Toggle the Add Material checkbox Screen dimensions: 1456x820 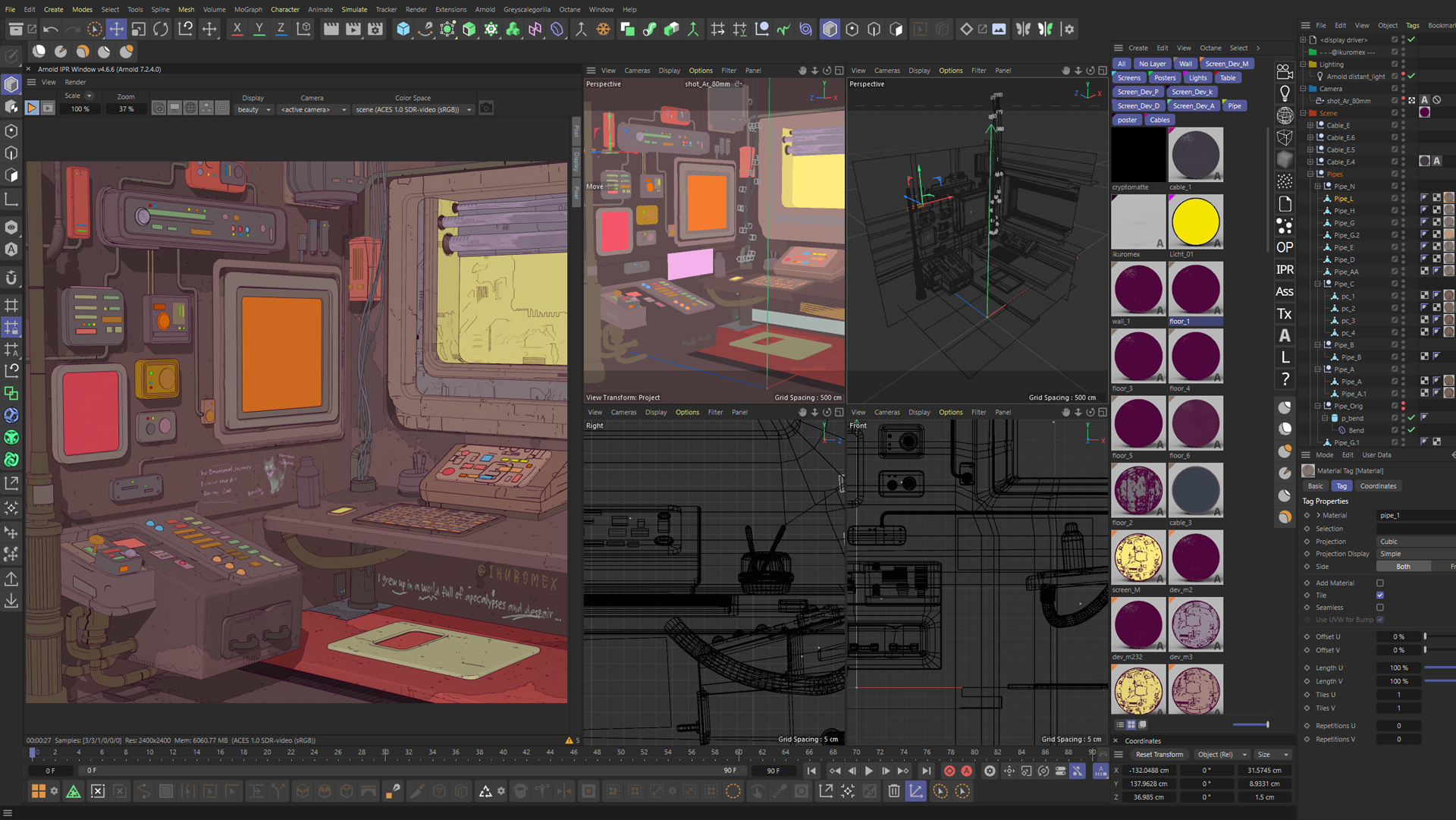pos(1380,583)
